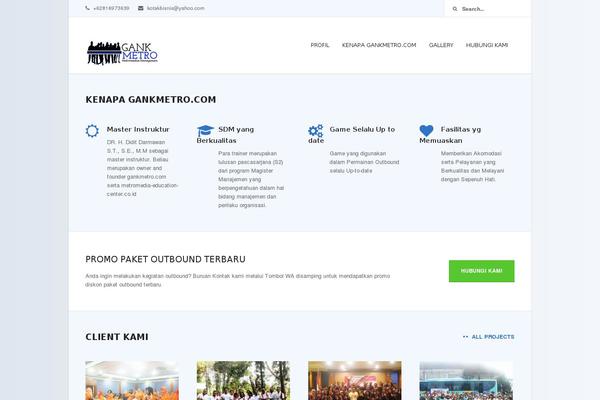Click the KENAPA GANKMETRO.COM section heading
The height and width of the screenshot is (400, 600).
(x=151, y=100)
